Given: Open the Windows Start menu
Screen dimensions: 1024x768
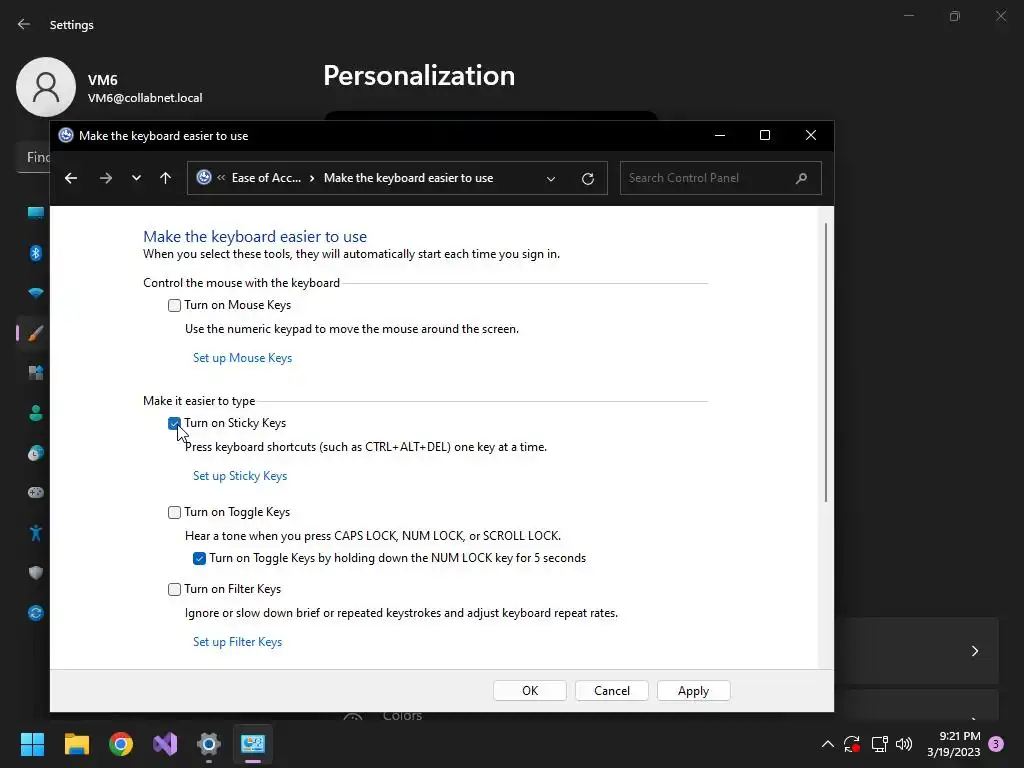Looking at the screenshot, I should click(32, 744).
